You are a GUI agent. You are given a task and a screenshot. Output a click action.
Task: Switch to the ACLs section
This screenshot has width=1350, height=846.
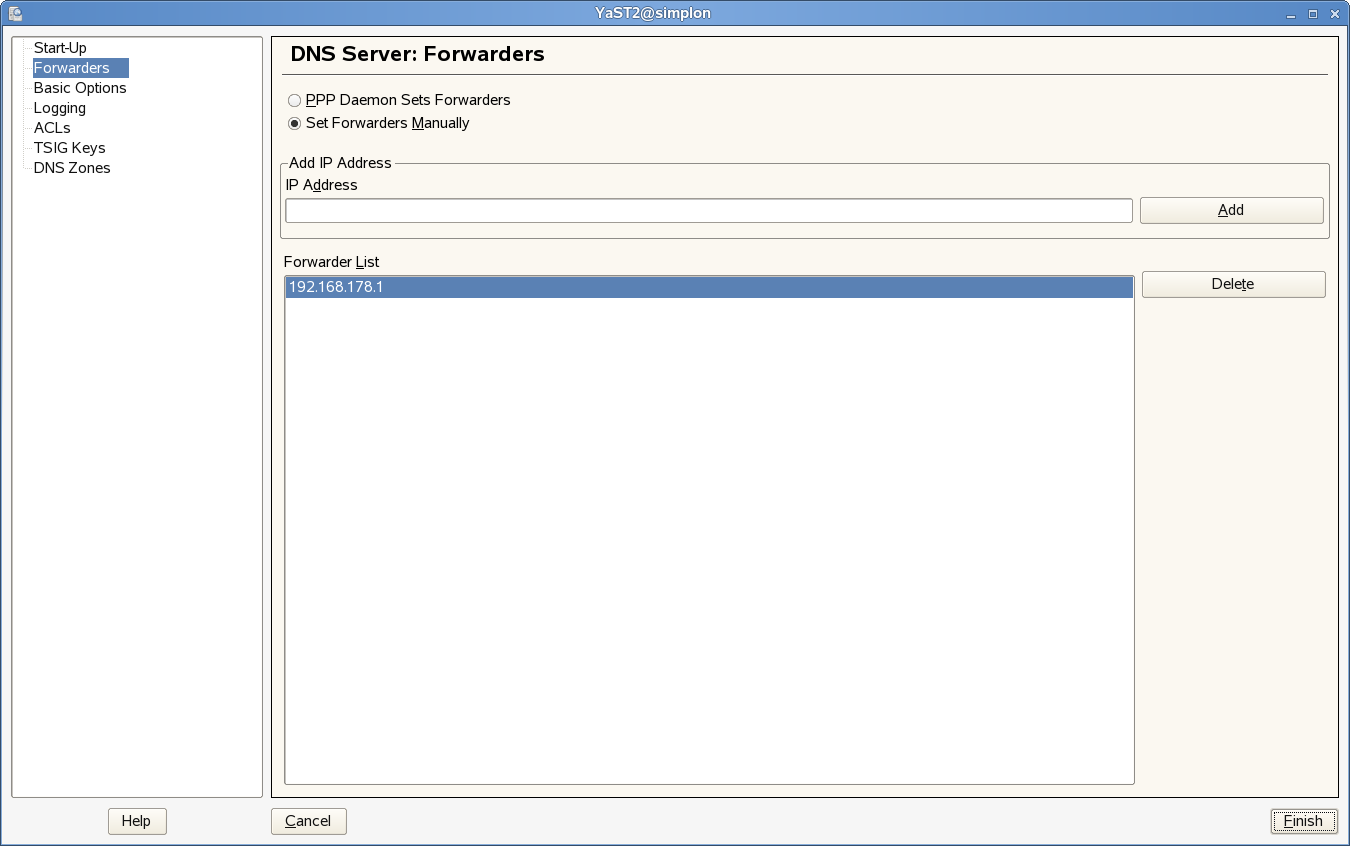(x=52, y=128)
